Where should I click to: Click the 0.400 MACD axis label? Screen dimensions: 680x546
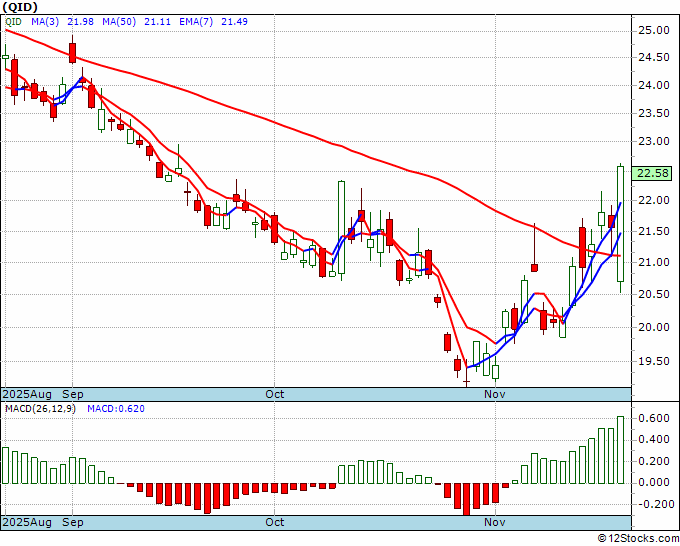654,440
